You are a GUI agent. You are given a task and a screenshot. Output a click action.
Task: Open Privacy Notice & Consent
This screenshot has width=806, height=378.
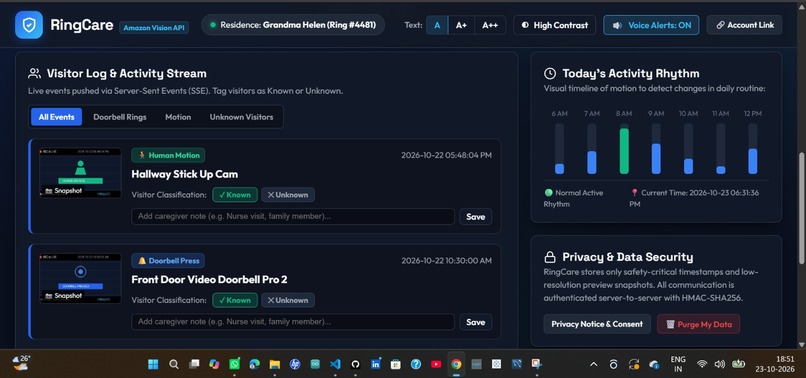click(x=597, y=324)
